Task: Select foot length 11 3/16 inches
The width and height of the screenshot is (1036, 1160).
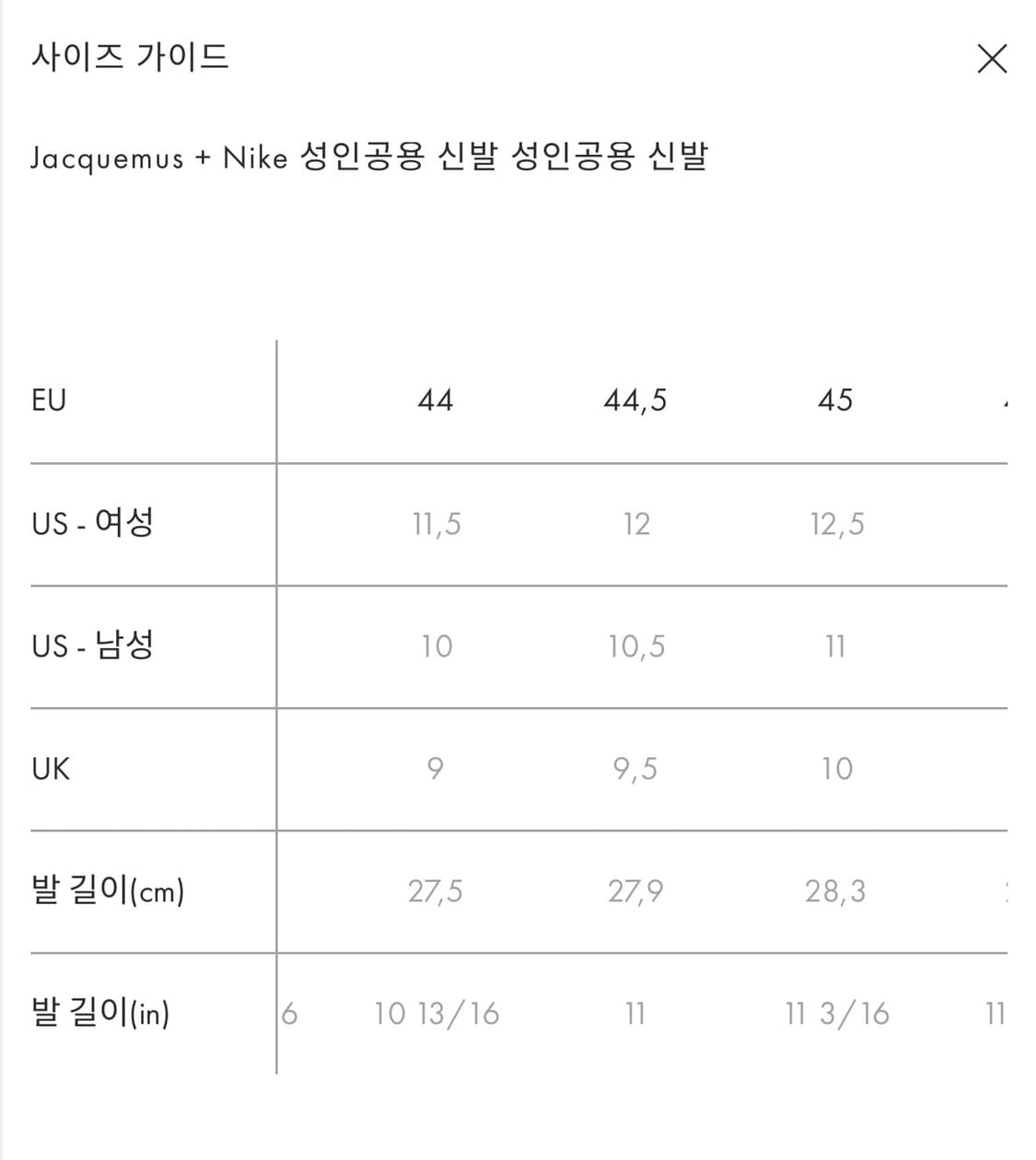Action: click(x=835, y=1013)
